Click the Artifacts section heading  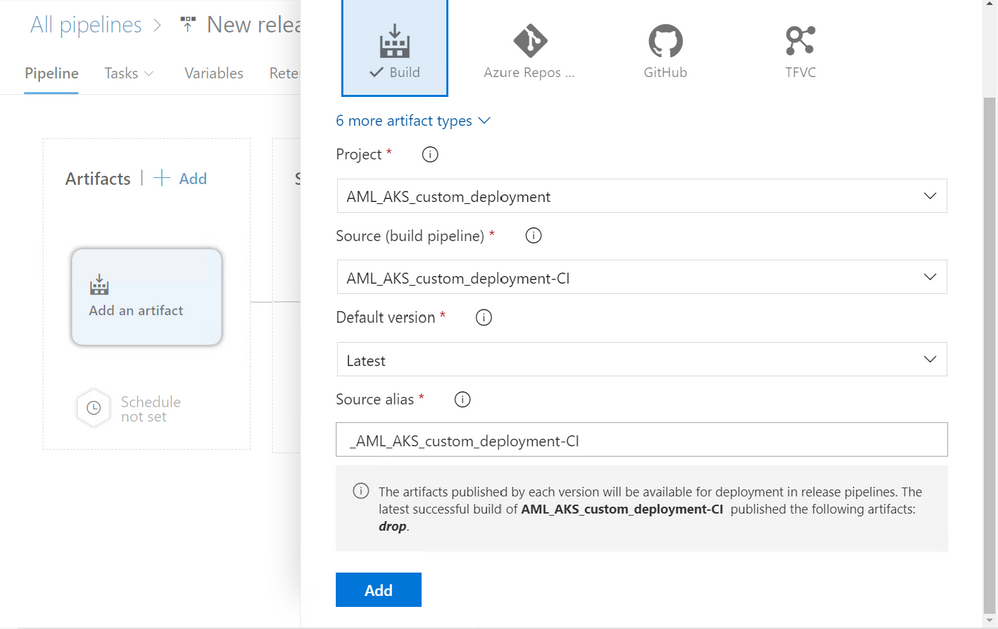coord(97,179)
